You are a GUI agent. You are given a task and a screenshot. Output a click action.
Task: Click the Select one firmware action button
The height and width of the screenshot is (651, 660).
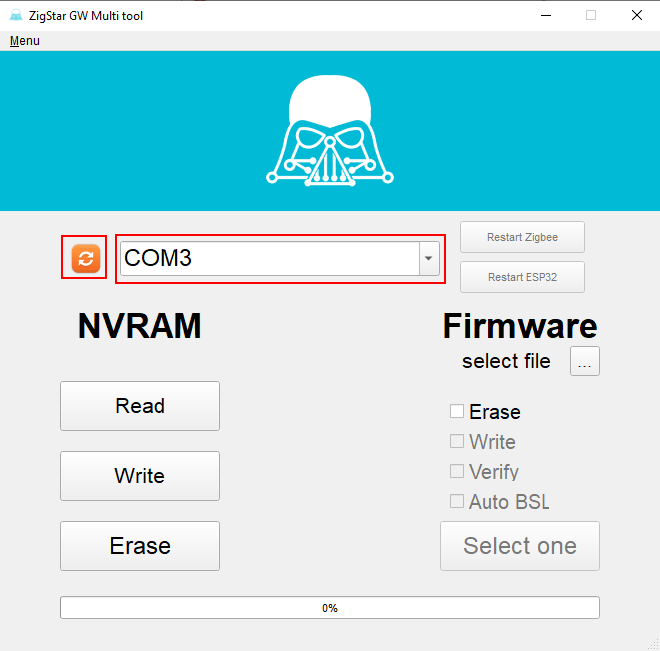point(520,546)
